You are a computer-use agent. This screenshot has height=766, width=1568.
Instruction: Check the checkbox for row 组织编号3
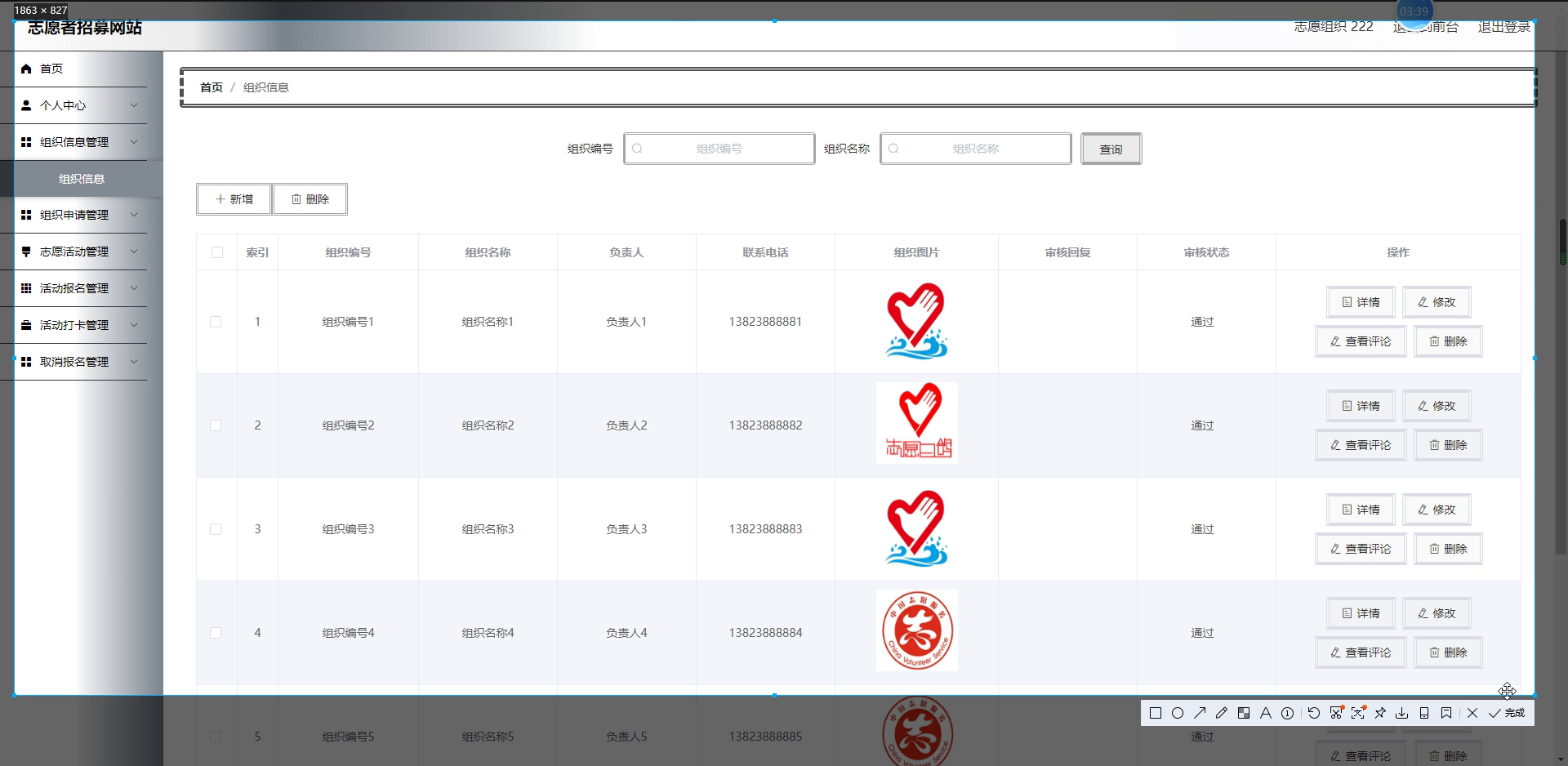[x=216, y=529]
